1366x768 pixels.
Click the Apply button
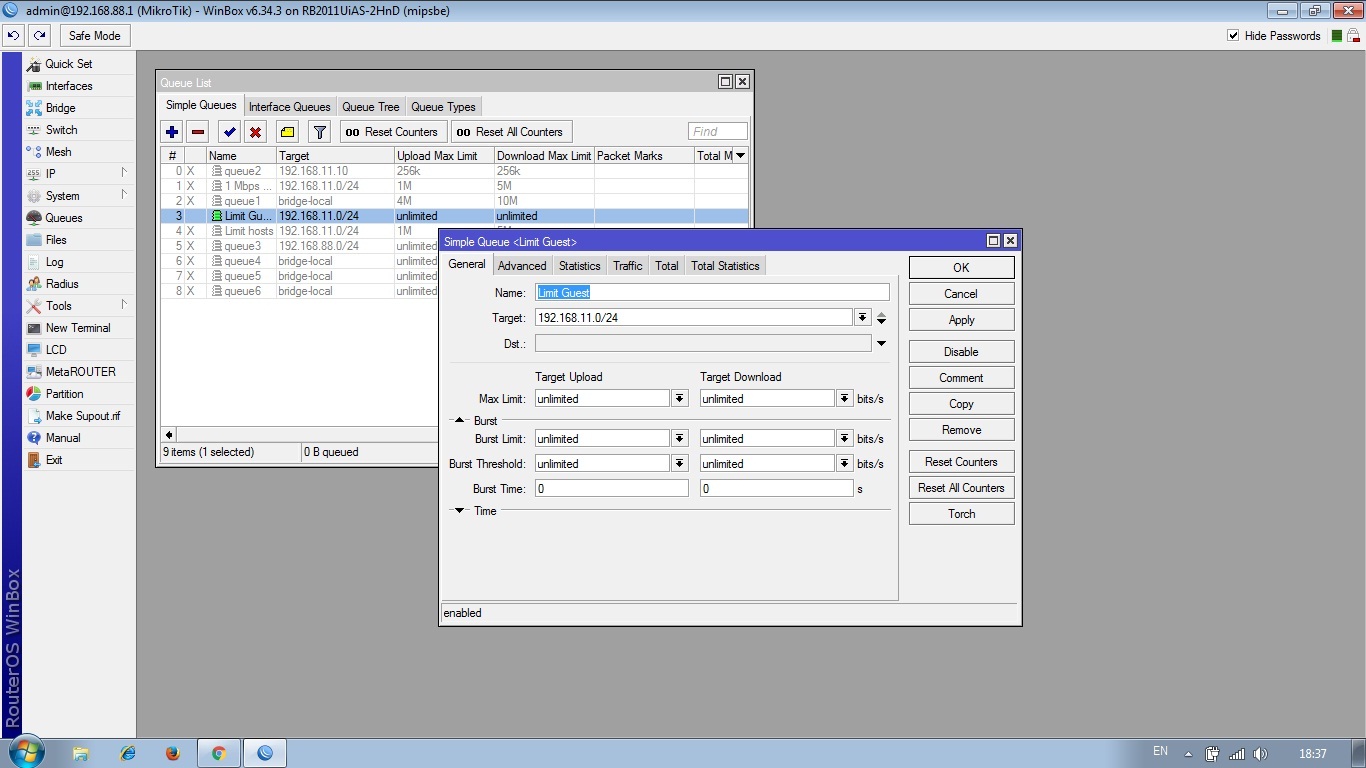tap(961, 320)
